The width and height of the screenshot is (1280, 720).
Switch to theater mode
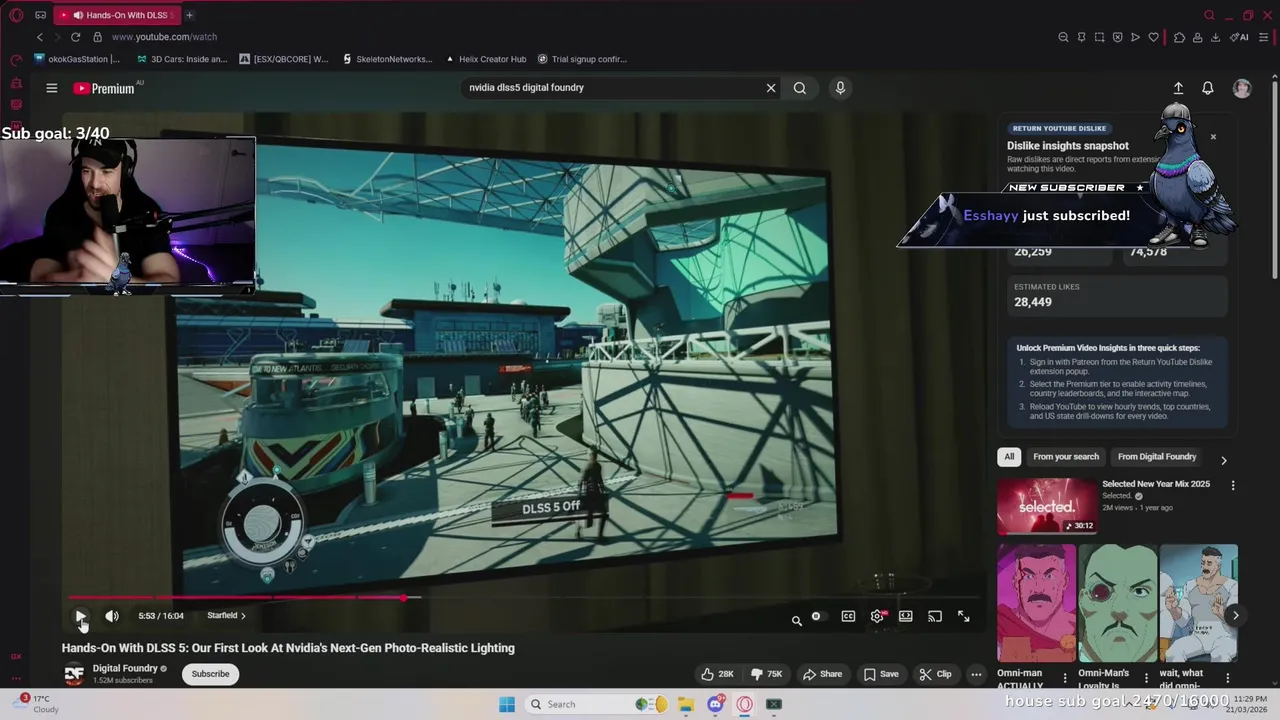905,616
